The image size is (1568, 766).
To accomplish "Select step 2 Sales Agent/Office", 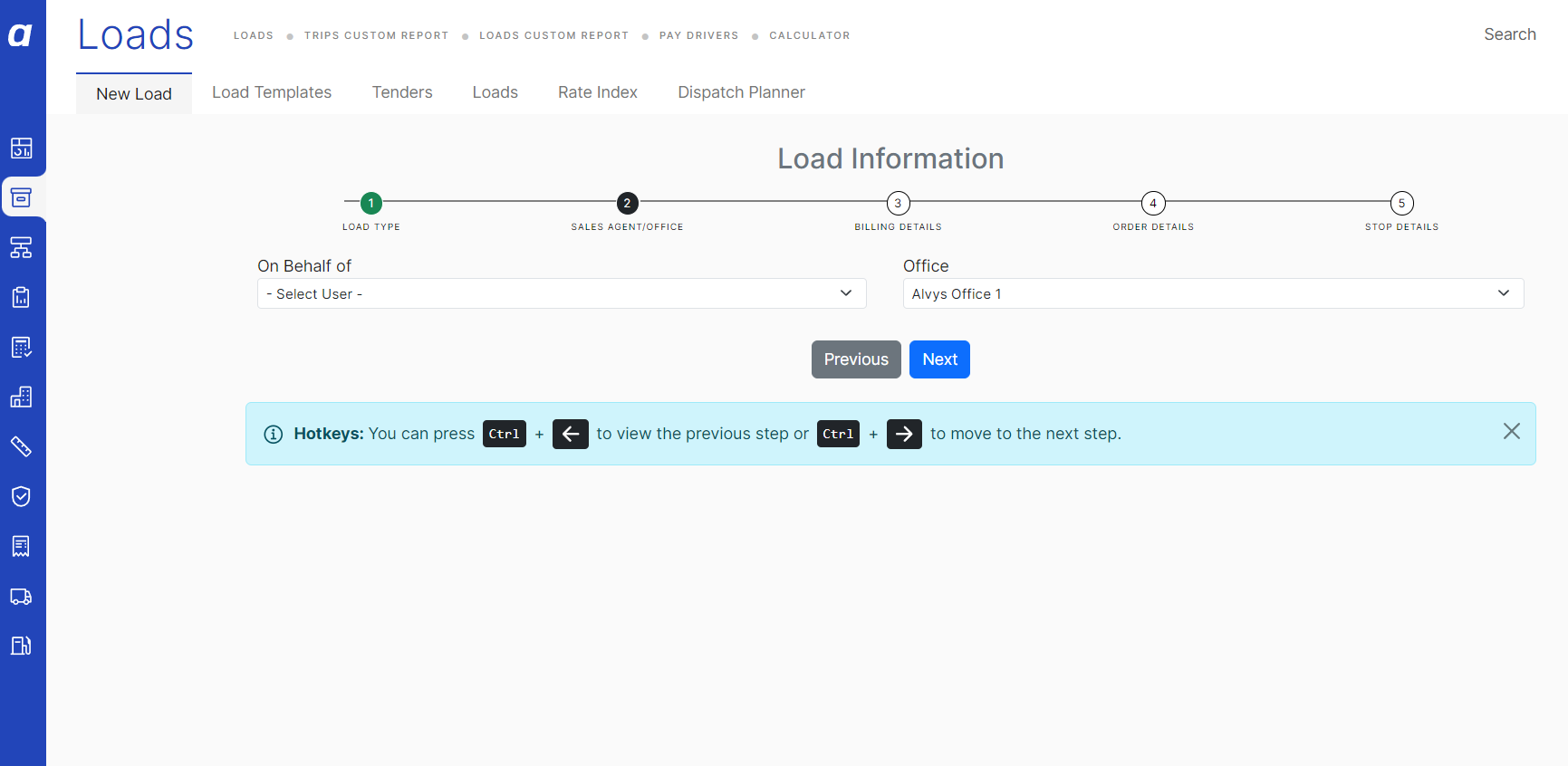I will (x=627, y=203).
